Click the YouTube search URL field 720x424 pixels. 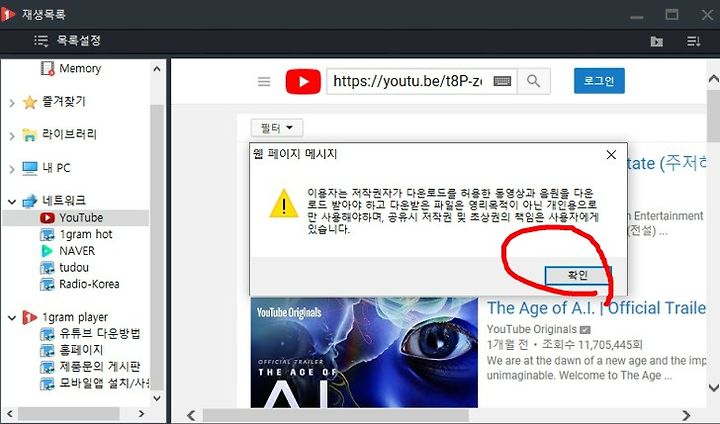409,81
